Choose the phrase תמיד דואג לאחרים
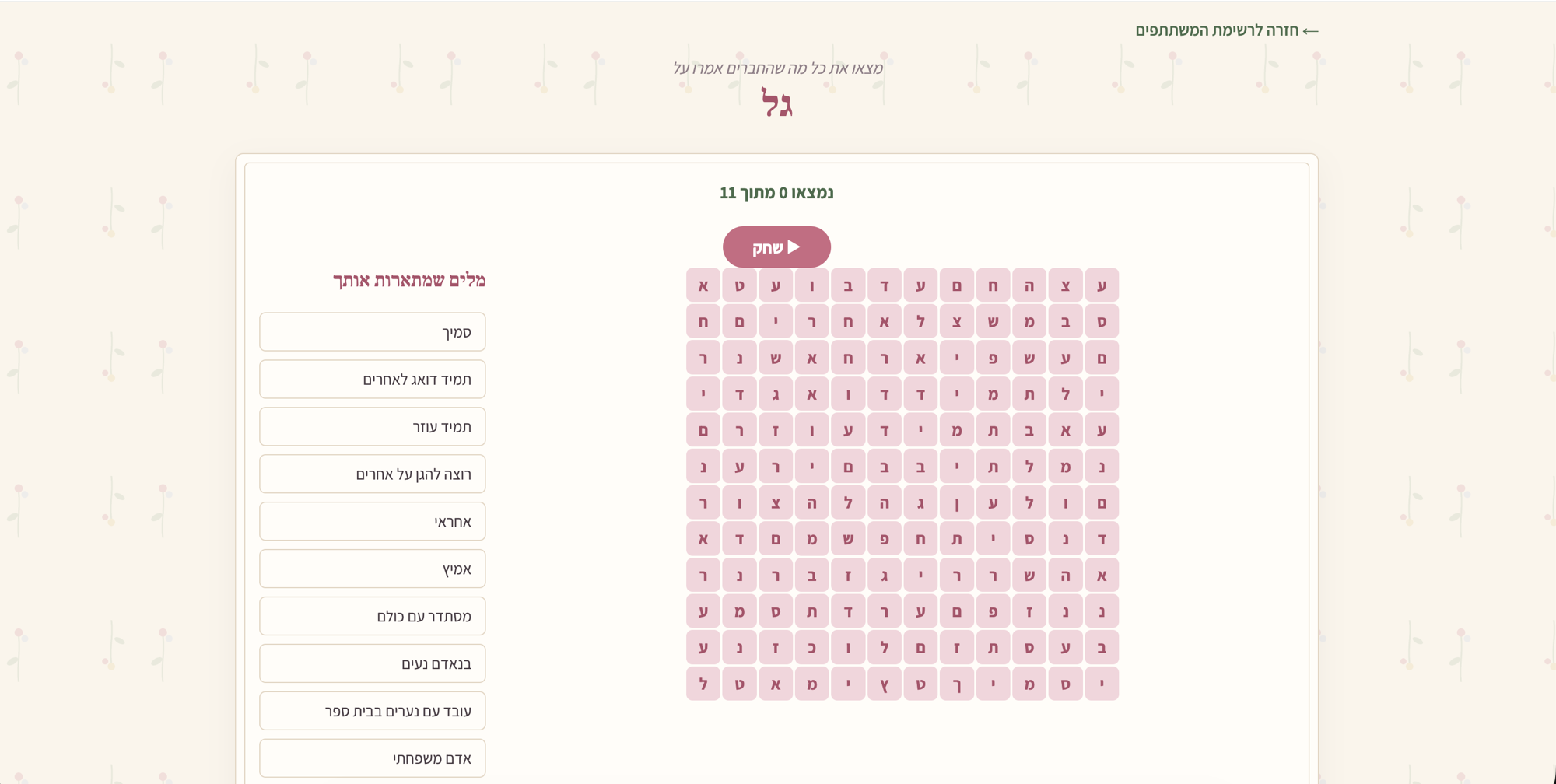The width and height of the screenshot is (1556, 784). coord(373,380)
